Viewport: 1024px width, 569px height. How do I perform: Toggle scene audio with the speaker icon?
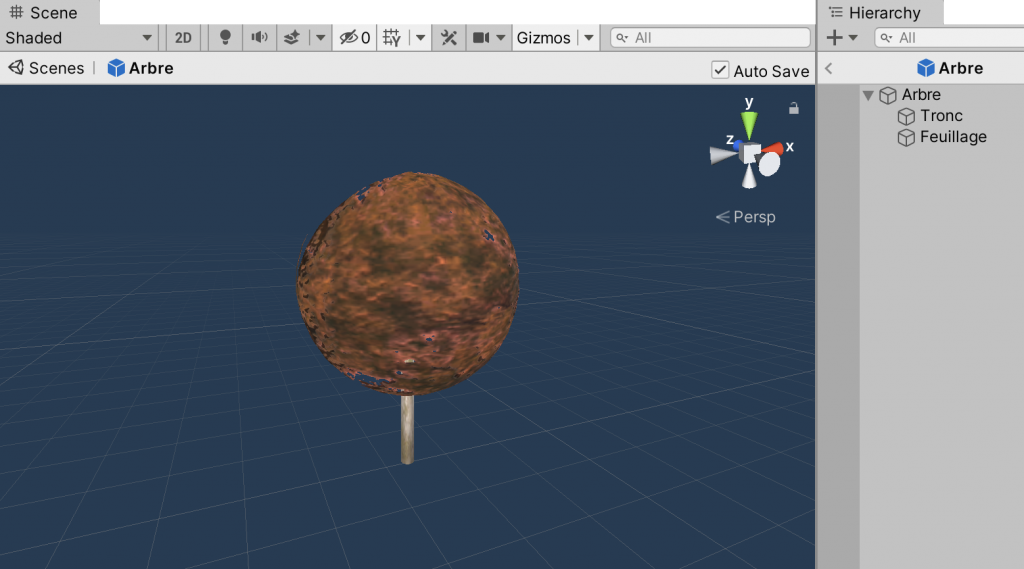click(259, 38)
